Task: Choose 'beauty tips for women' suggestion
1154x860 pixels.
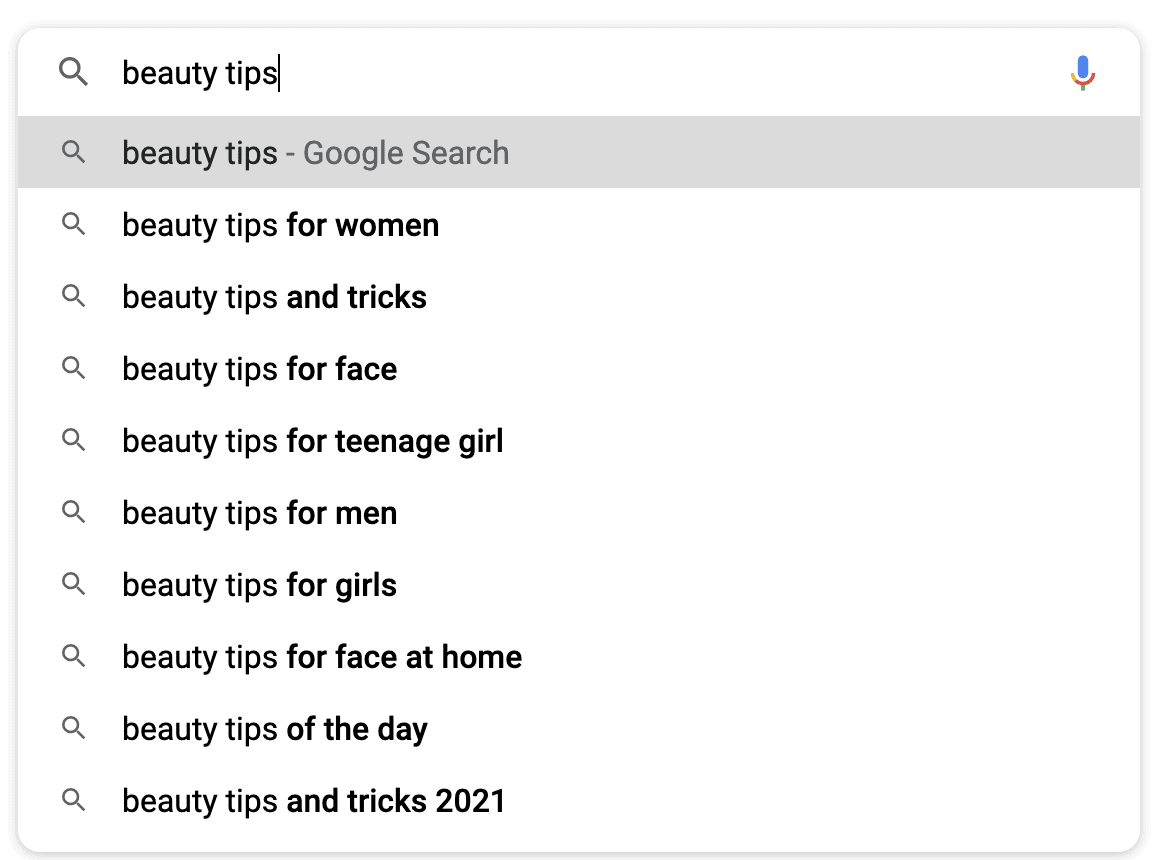Action: coord(280,225)
